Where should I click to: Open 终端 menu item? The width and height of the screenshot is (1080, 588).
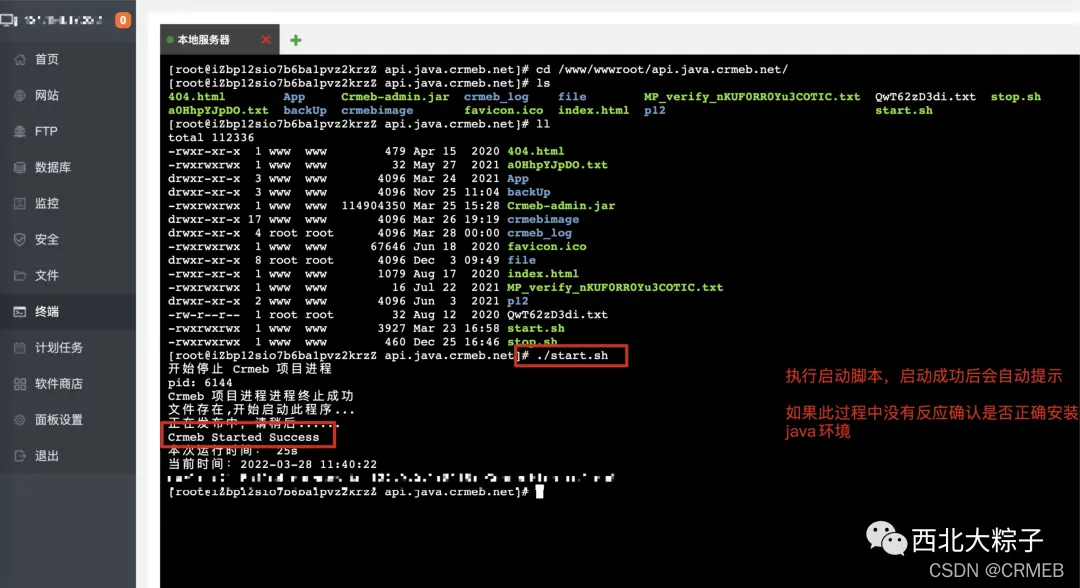tap(68, 312)
